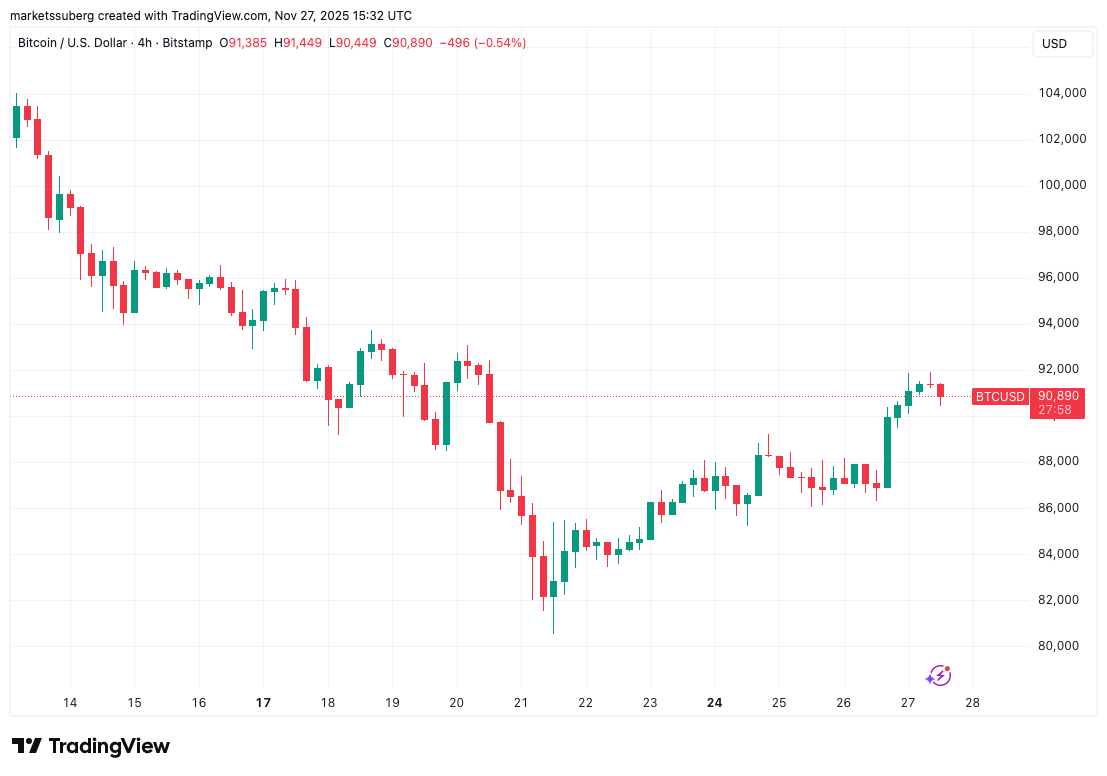
Task: Click the 80,000 price scale label
Action: pyautogui.click(x=1059, y=644)
